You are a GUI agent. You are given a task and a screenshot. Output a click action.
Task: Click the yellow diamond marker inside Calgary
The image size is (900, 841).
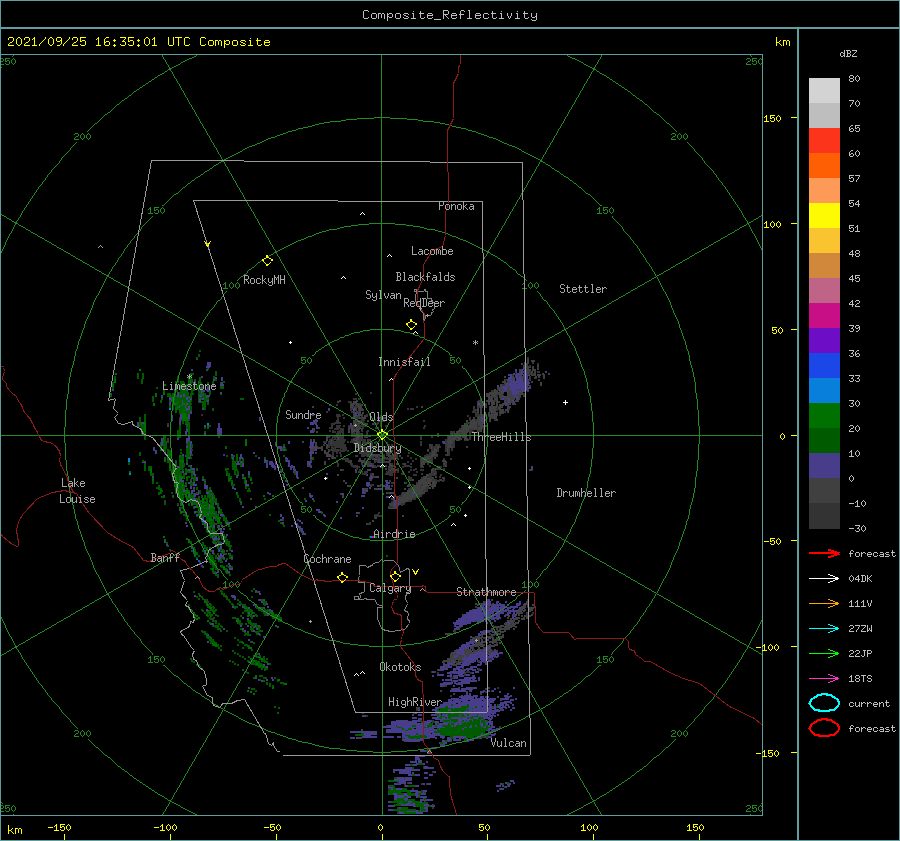[x=395, y=576]
